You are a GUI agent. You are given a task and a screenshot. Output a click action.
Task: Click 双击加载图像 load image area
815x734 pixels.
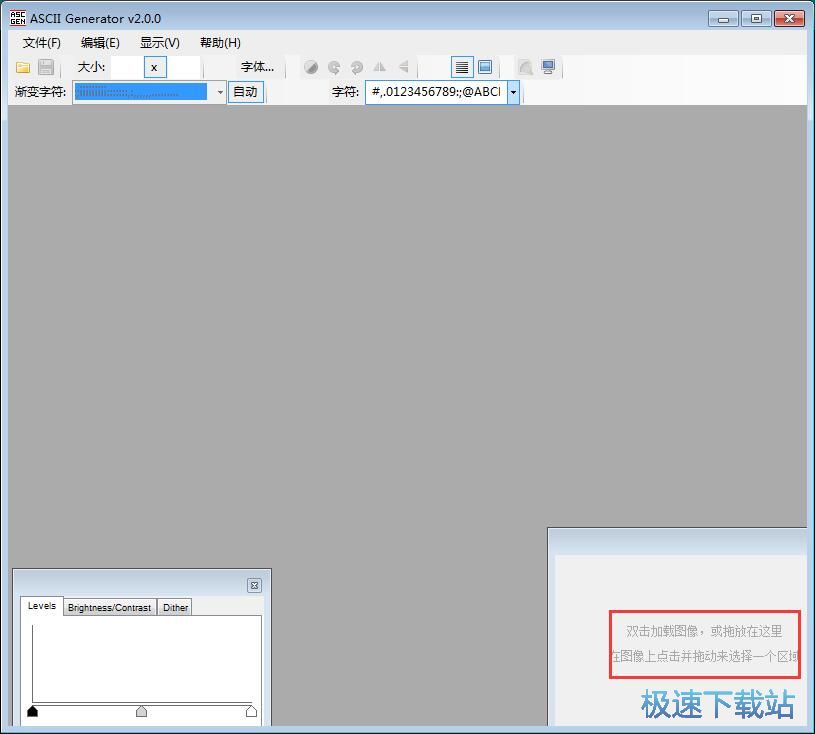click(704, 631)
